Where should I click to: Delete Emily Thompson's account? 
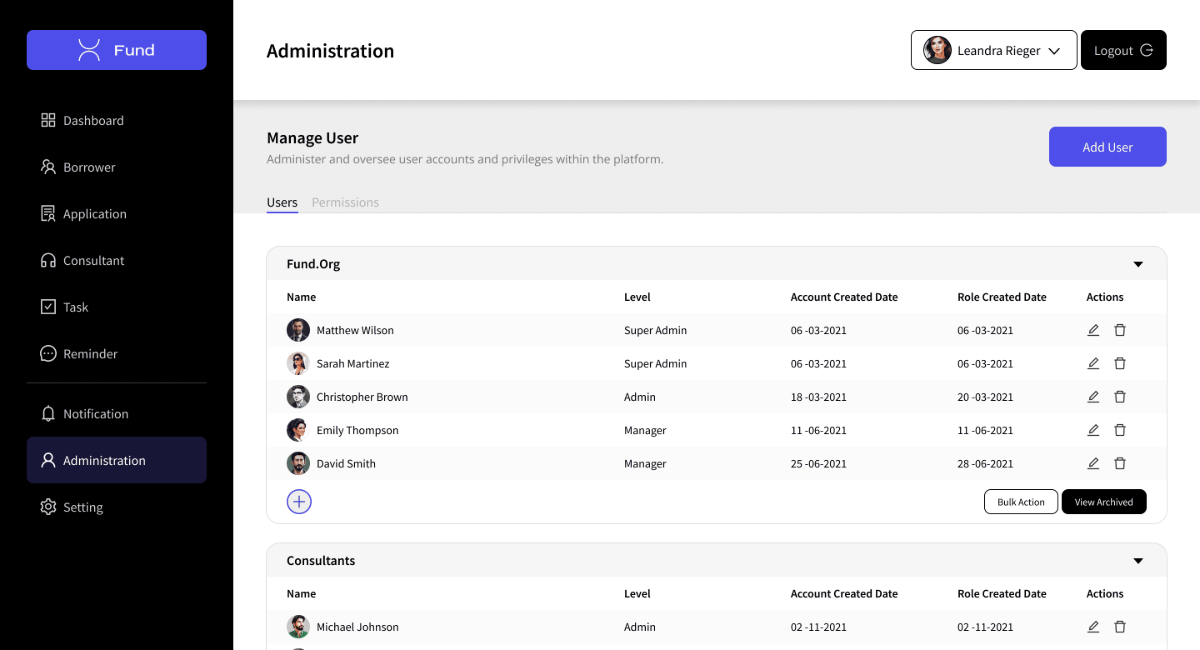(x=1120, y=430)
